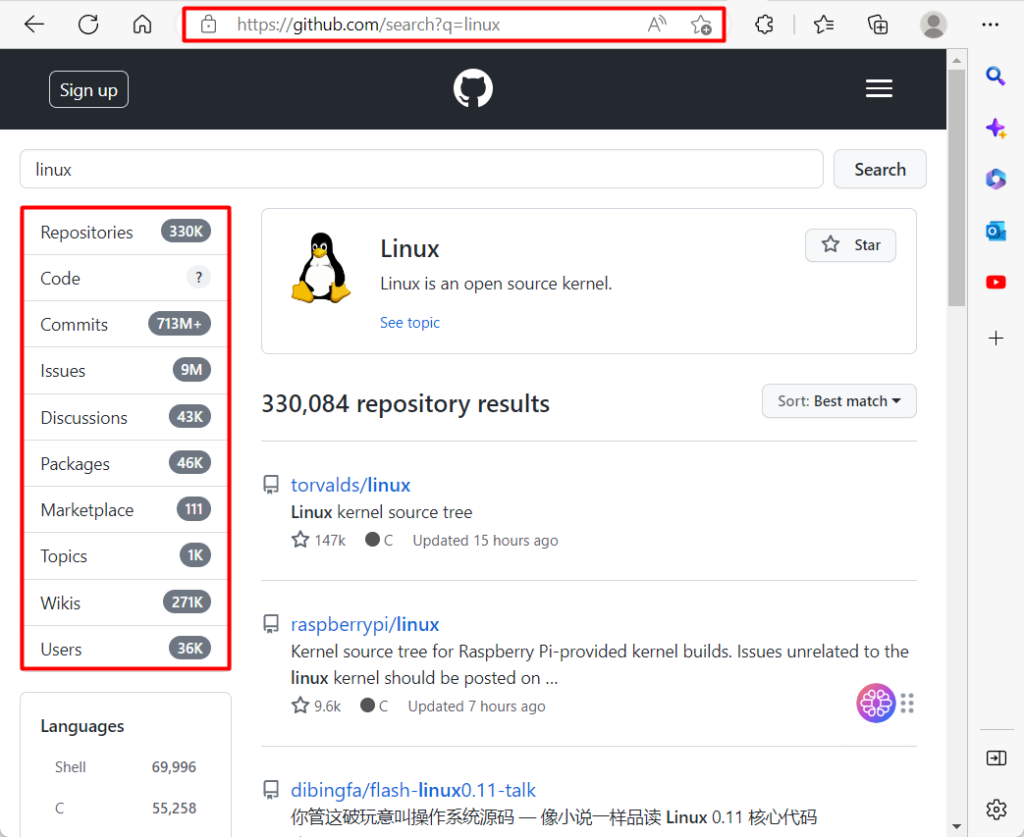Click the Search button
Screen dimensions: 1024x837
pos(880,169)
